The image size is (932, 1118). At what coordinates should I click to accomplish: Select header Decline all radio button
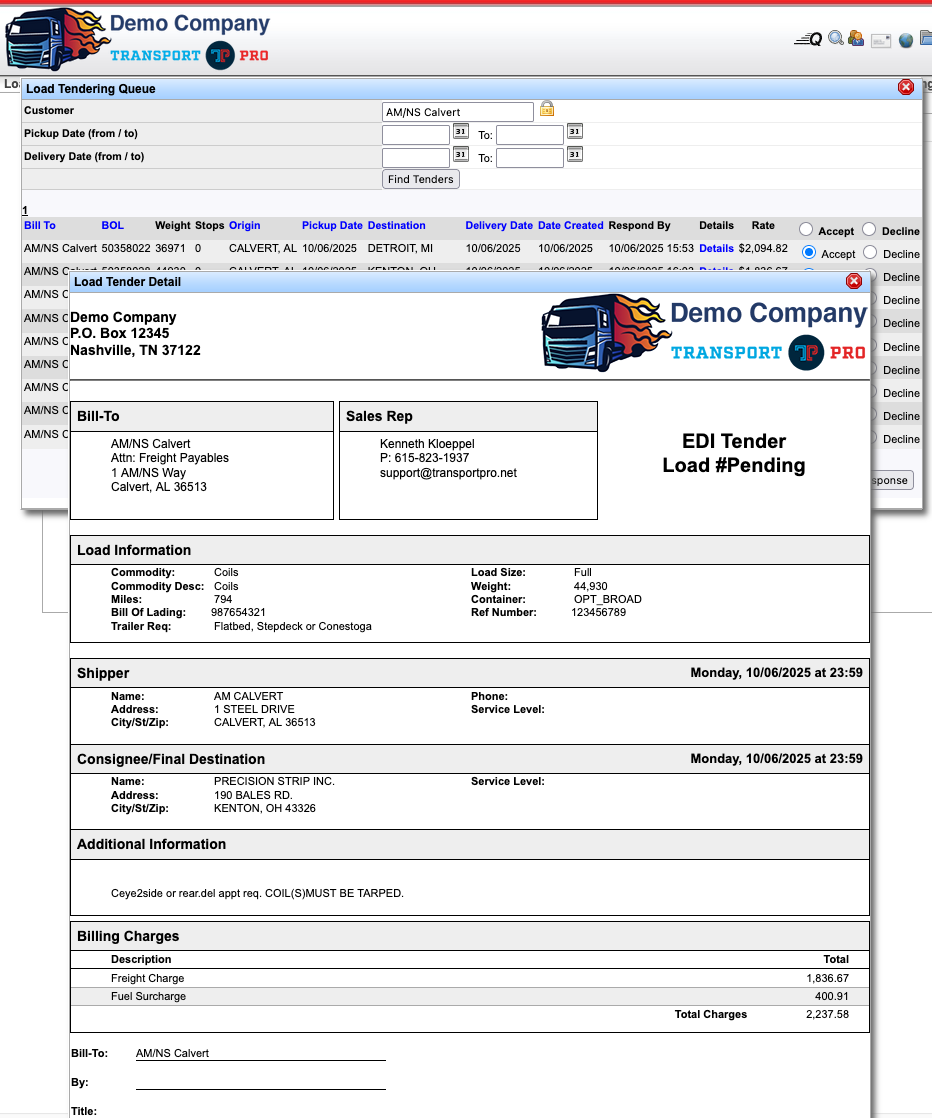[870, 230]
